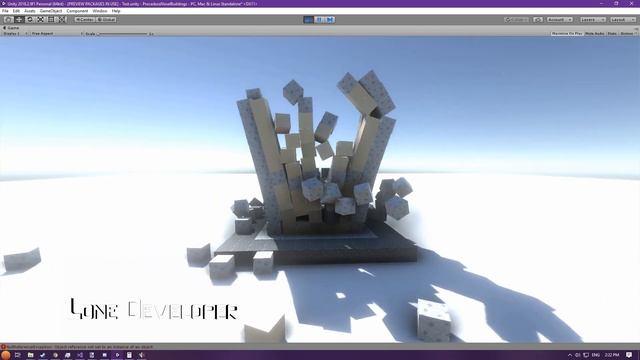Pause the game with Pause button

pos(319,20)
